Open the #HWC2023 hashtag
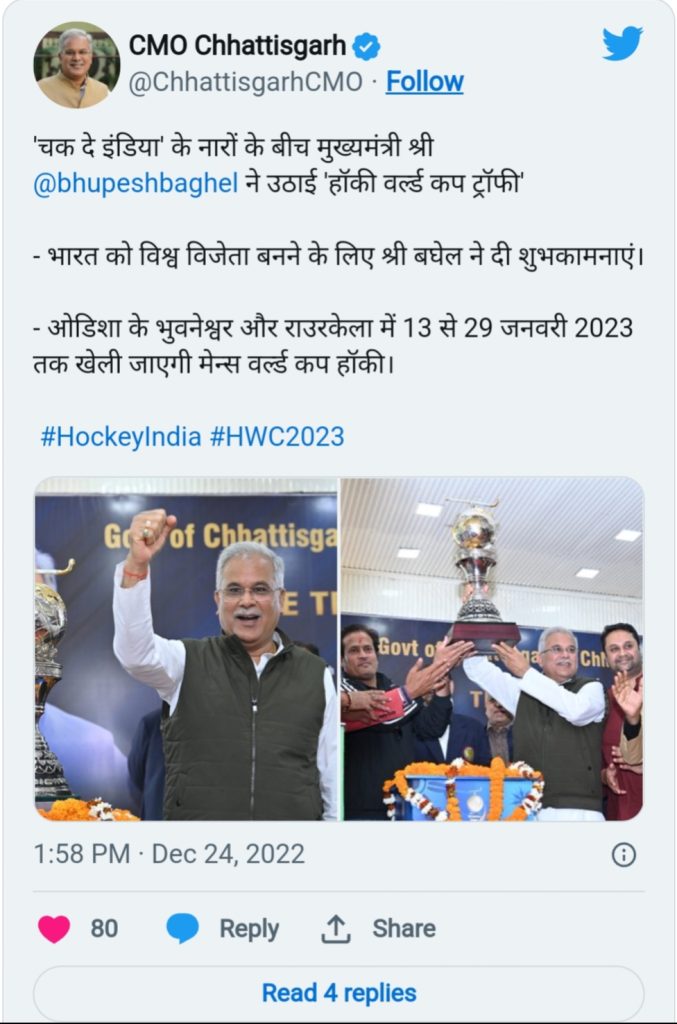 pyautogui.click(x=277, y=436)
